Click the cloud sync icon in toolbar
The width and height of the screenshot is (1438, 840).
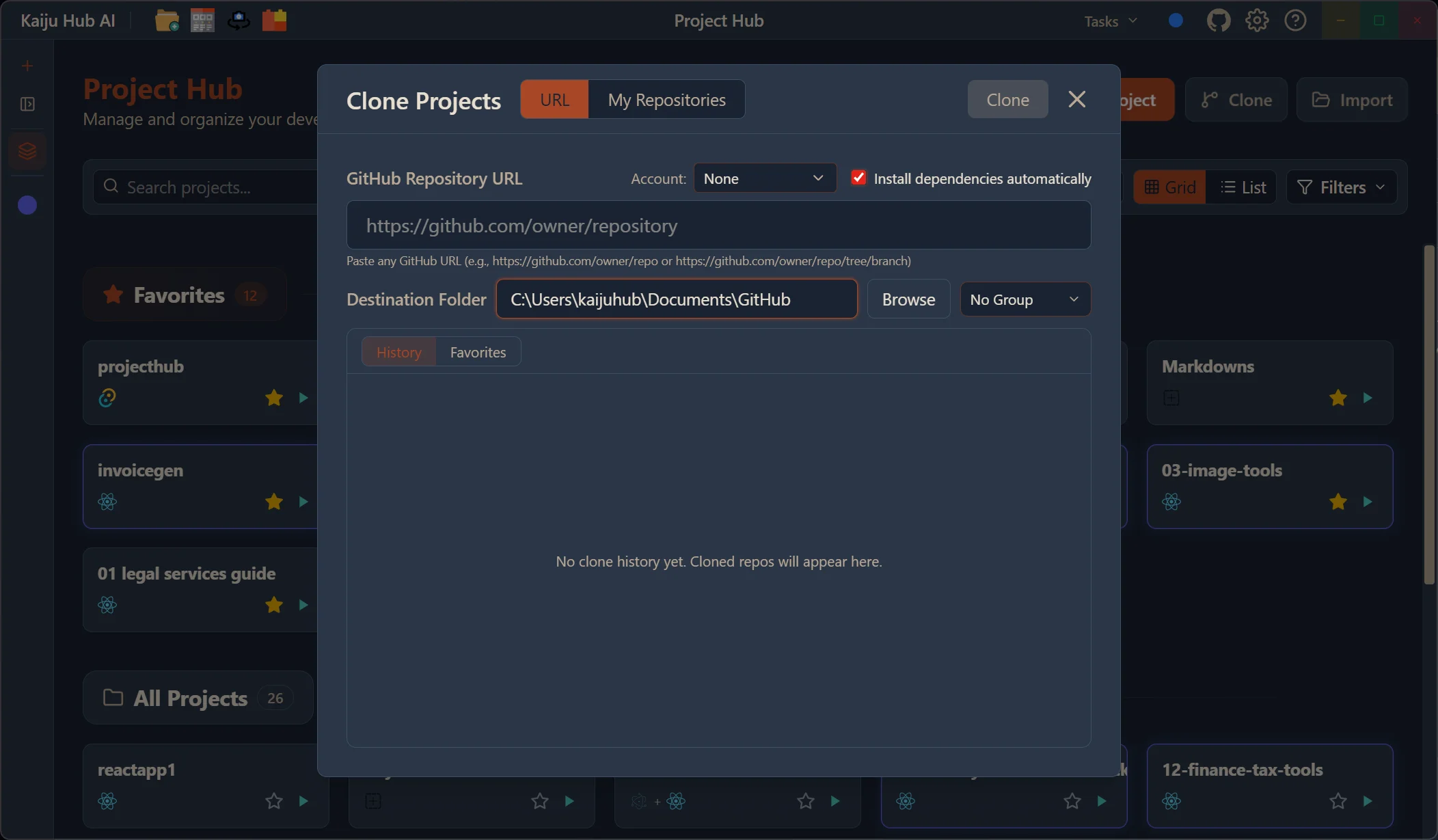coord(239,21)
